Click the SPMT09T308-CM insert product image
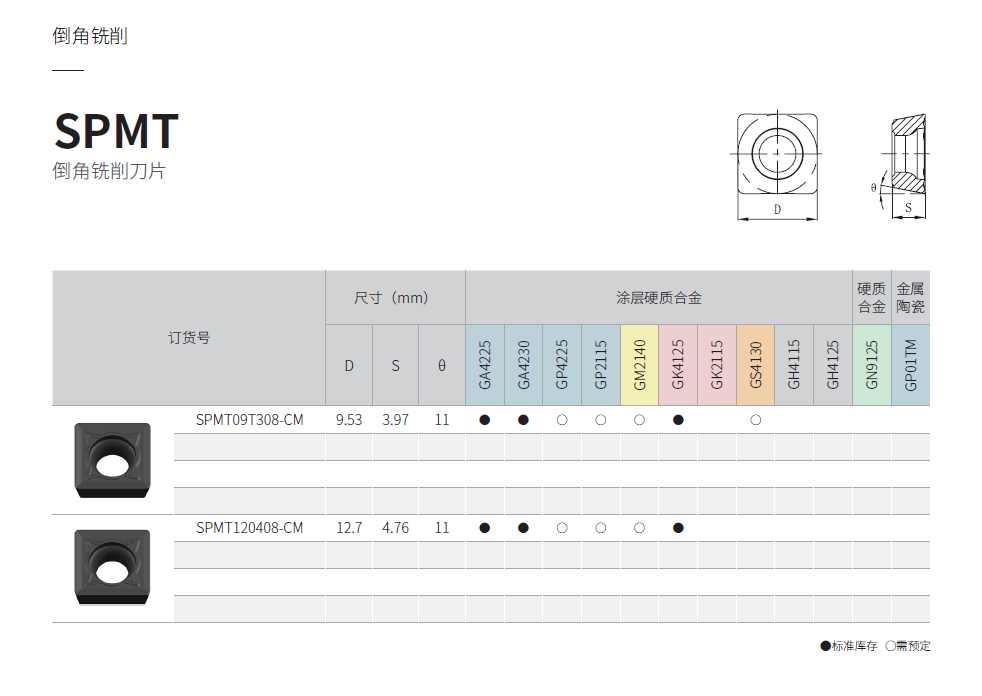 point(112,460)
